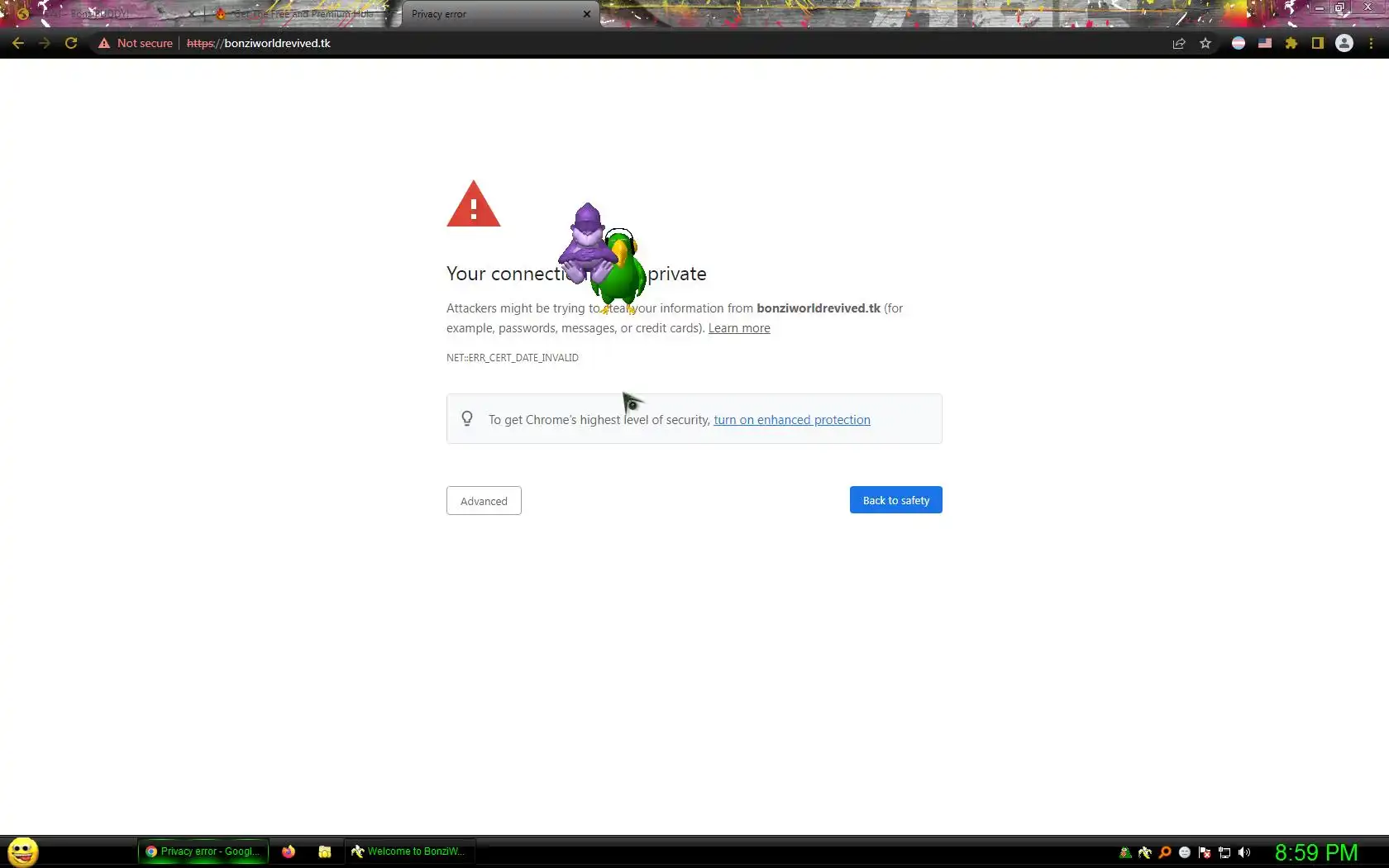Screen dimensions: 1389x868
Task: Share this page using the share icon
Action: 1179,43
